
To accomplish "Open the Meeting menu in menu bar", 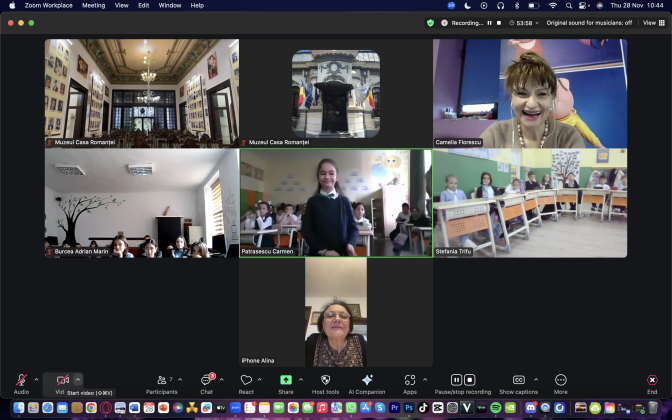I will (x=93, y=5).
